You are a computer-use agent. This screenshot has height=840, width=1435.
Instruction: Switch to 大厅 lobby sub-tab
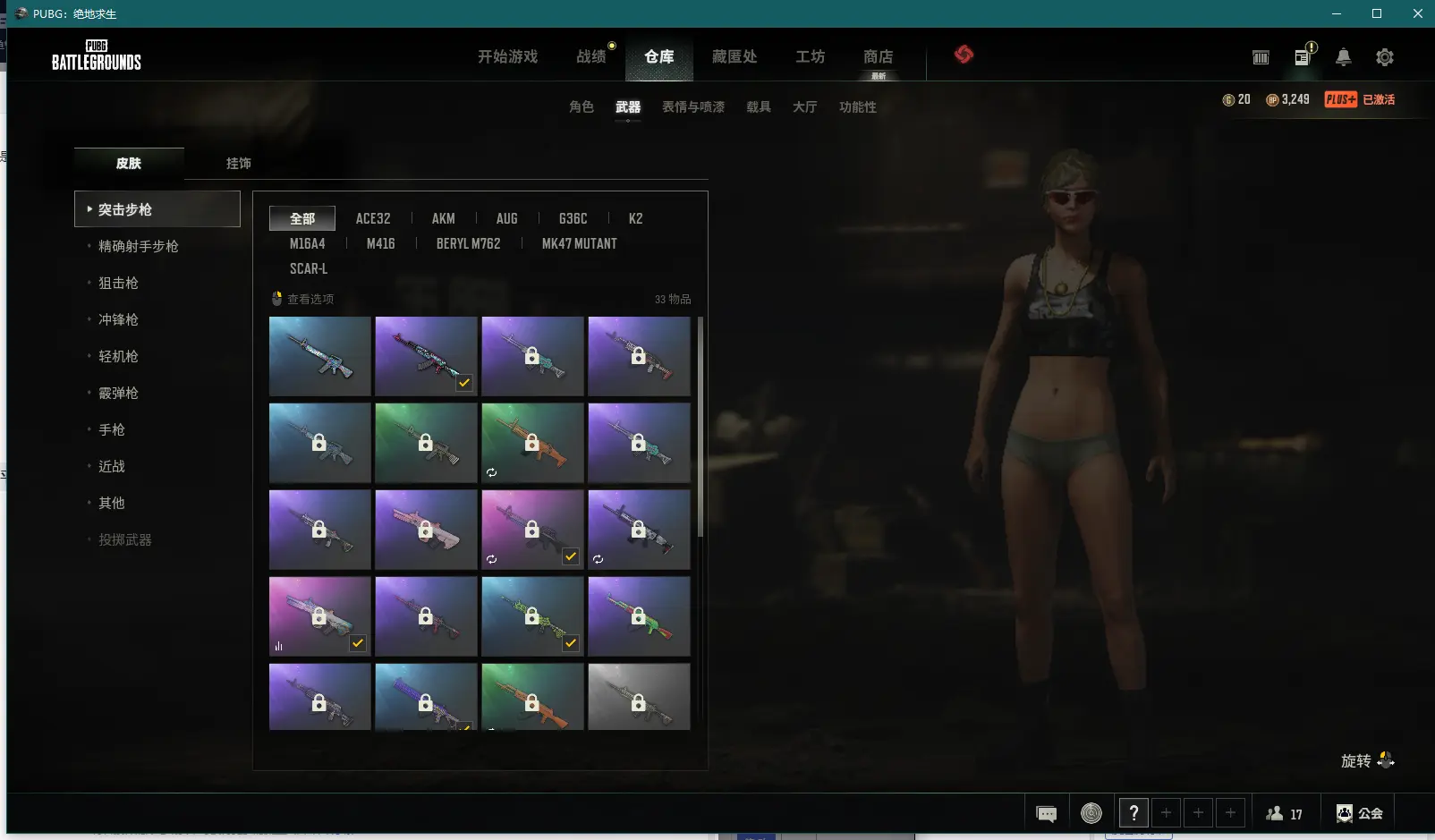pos(805,106)
